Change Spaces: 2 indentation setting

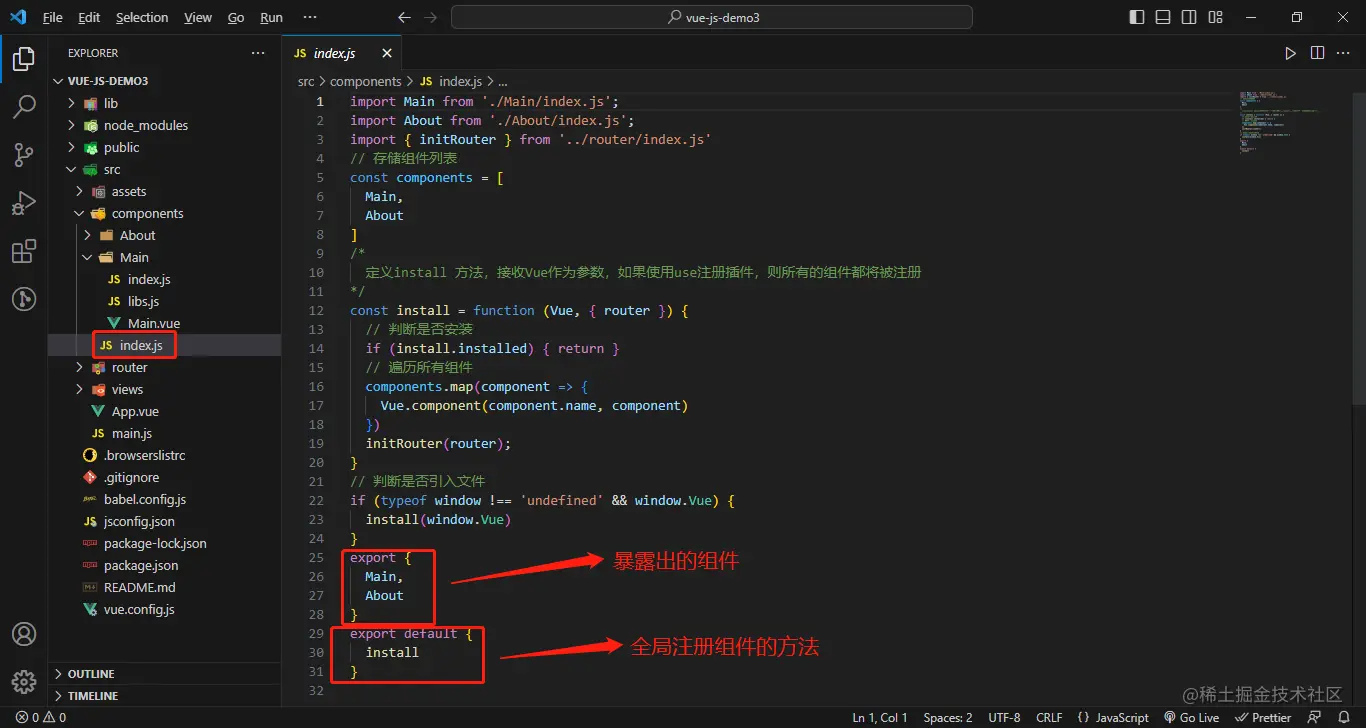[x=948, y=717]
